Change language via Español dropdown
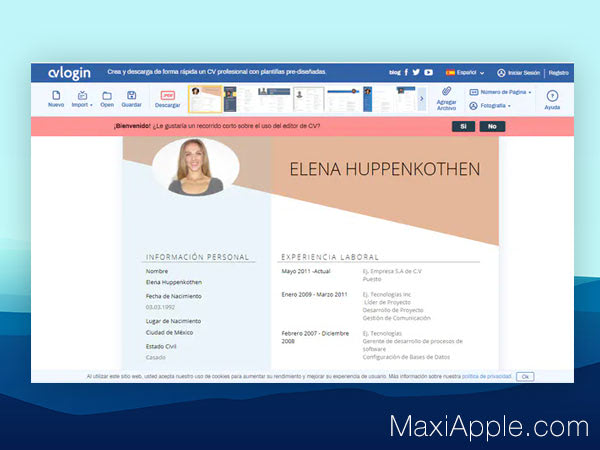The height and width of the screenshot is (450, 600). coord(465,72)
